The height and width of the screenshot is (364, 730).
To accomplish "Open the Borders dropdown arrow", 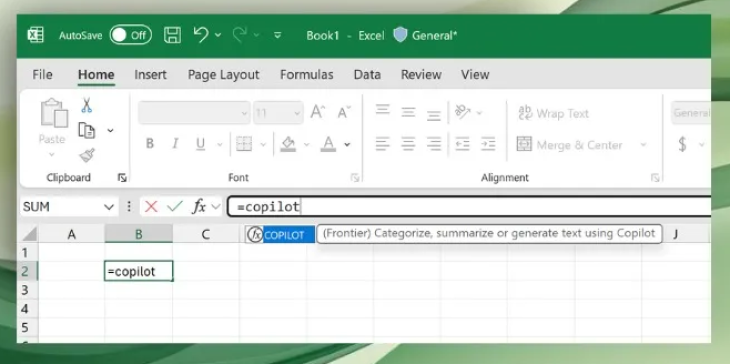I will (x=263, y=145).
